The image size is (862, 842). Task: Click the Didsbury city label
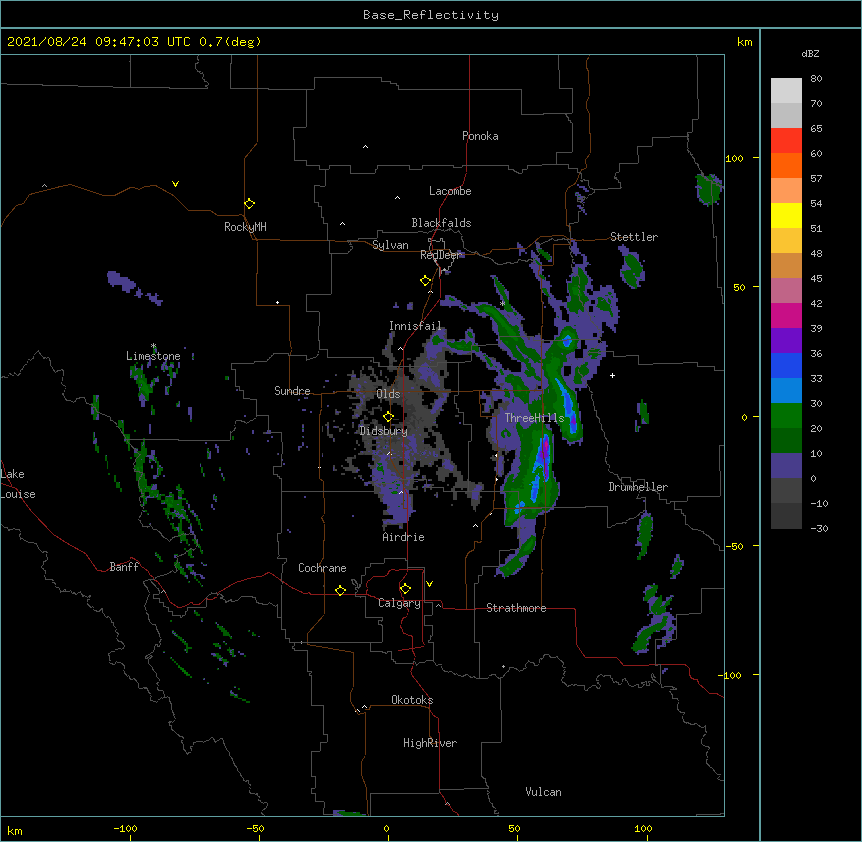tap(384, 431)
